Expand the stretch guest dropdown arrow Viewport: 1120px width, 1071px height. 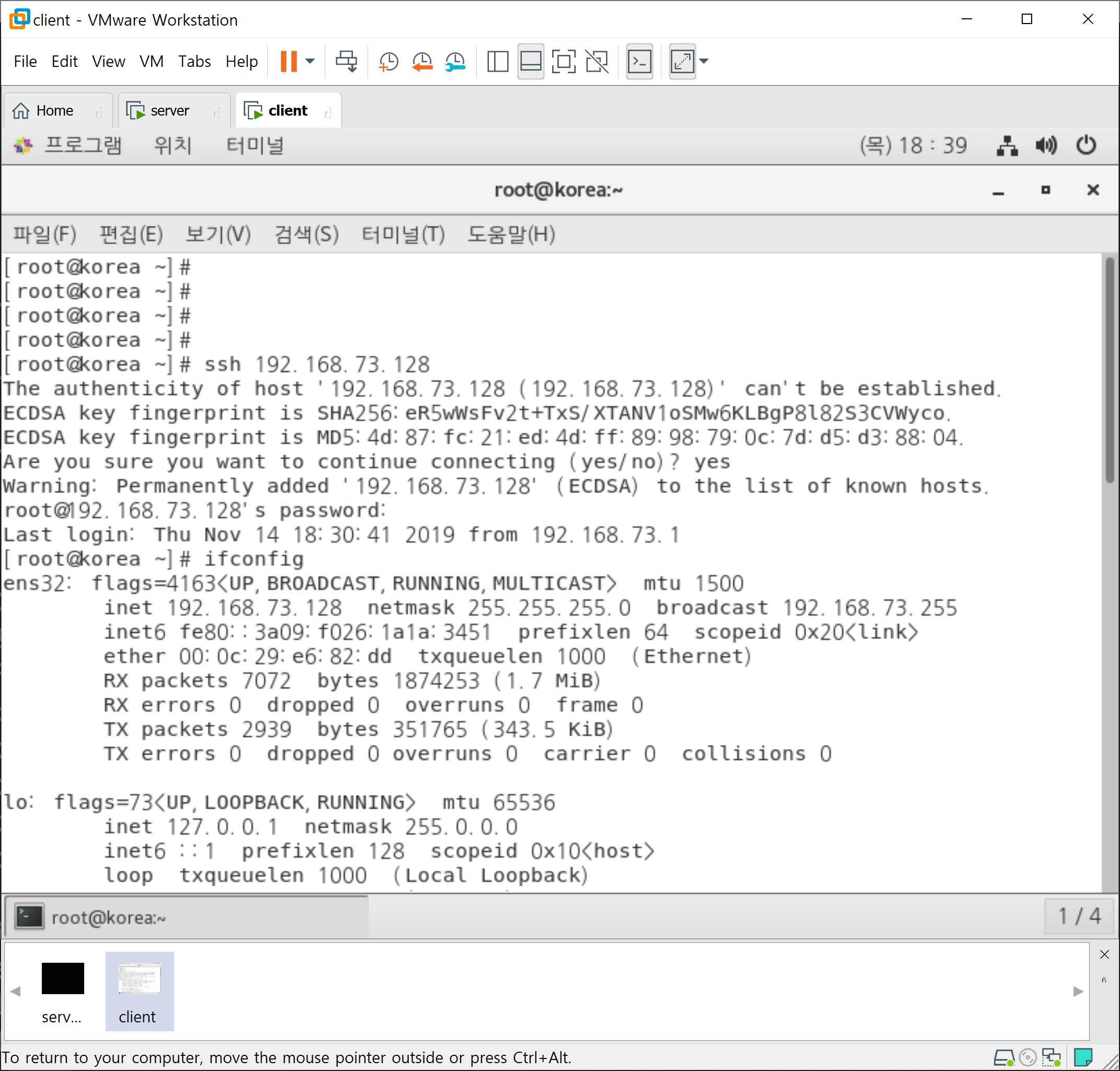[704, 61]
